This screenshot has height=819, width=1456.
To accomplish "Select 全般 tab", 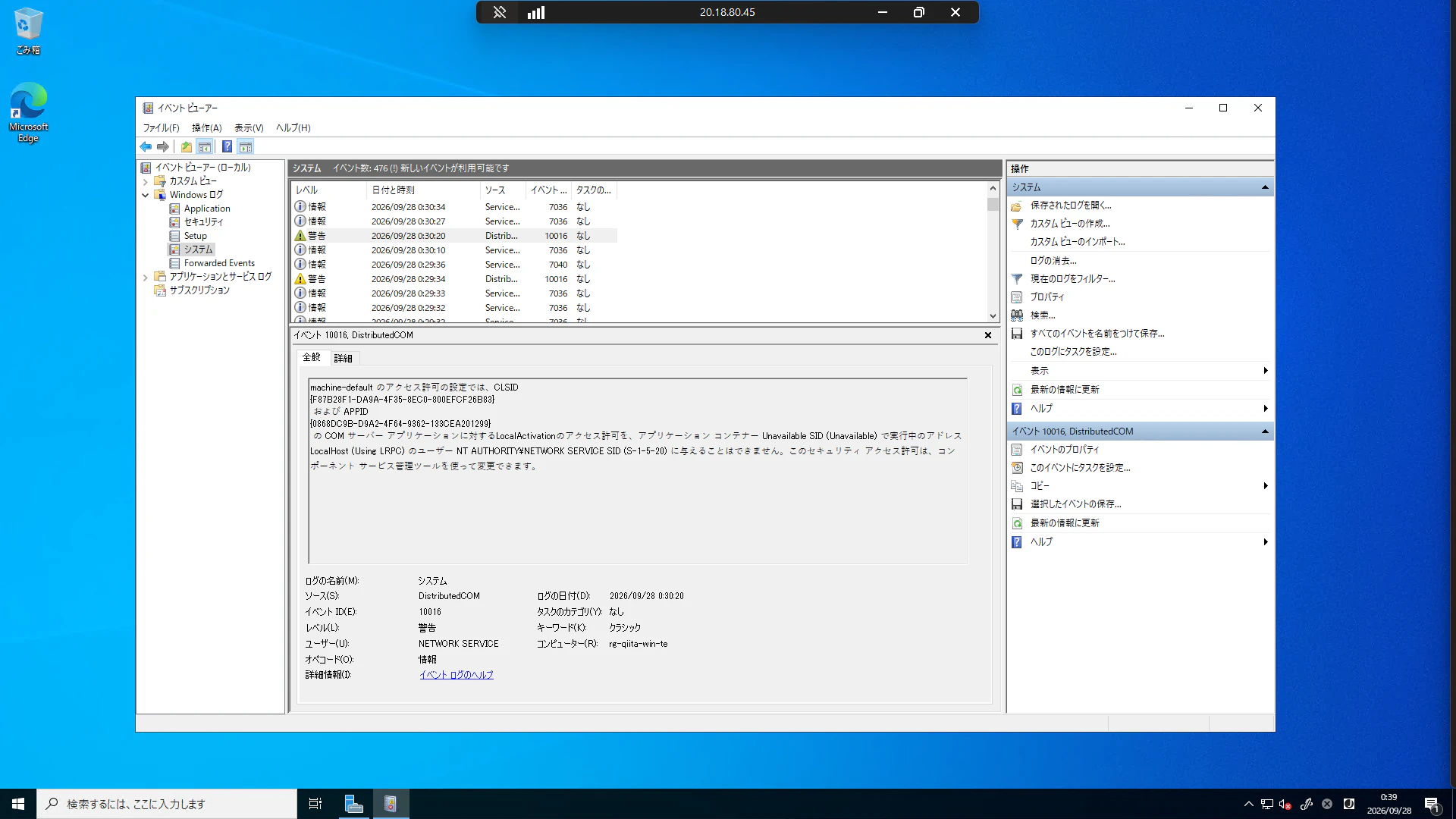I will 312,357.
